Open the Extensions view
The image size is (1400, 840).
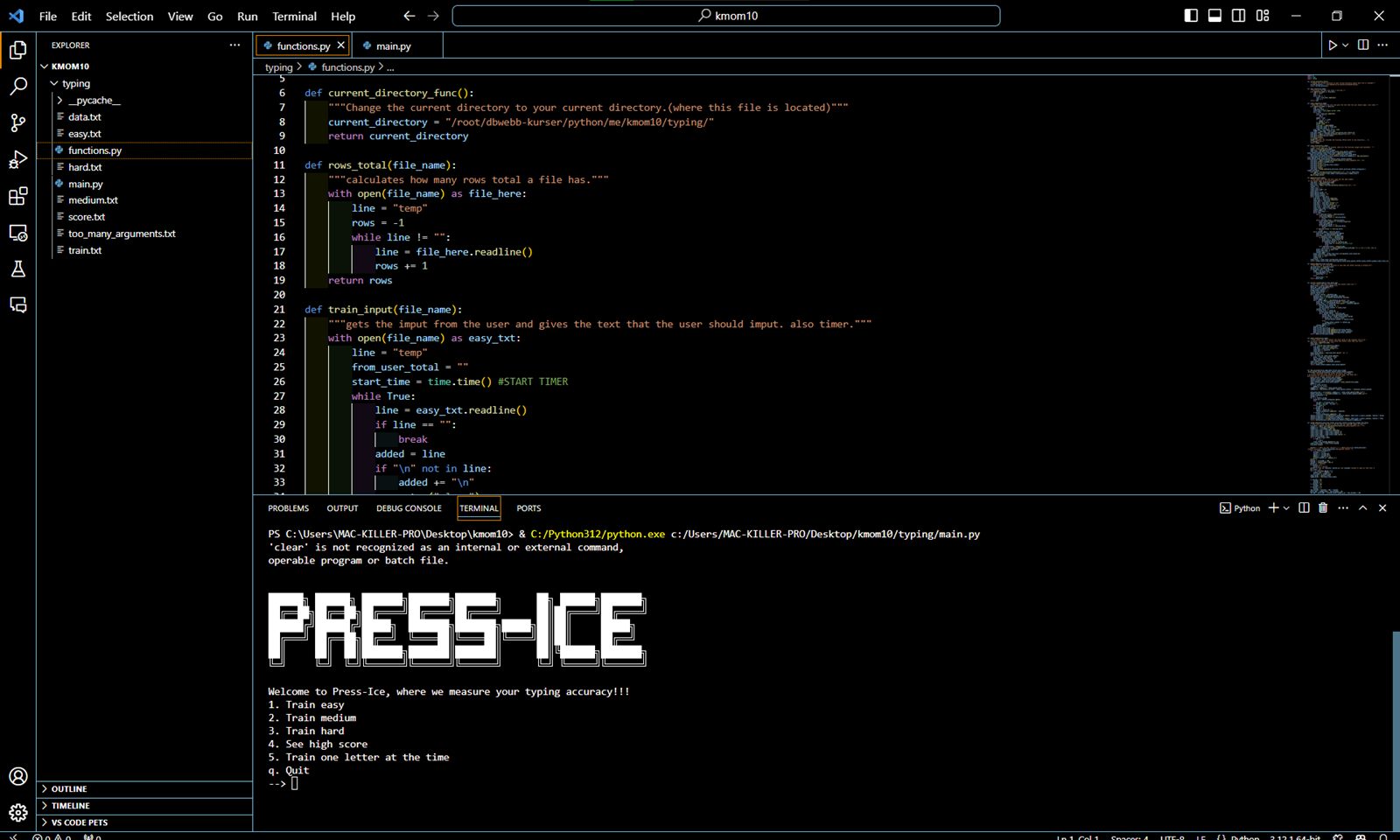pyautogui.click(x=18, y=196)
